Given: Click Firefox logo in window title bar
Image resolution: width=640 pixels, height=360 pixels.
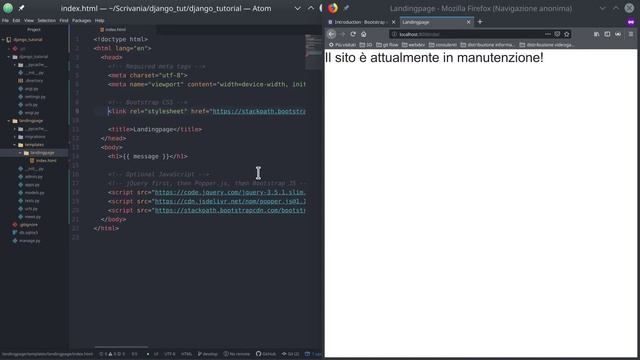Looking at the screenshot, I should click(333, 8).
